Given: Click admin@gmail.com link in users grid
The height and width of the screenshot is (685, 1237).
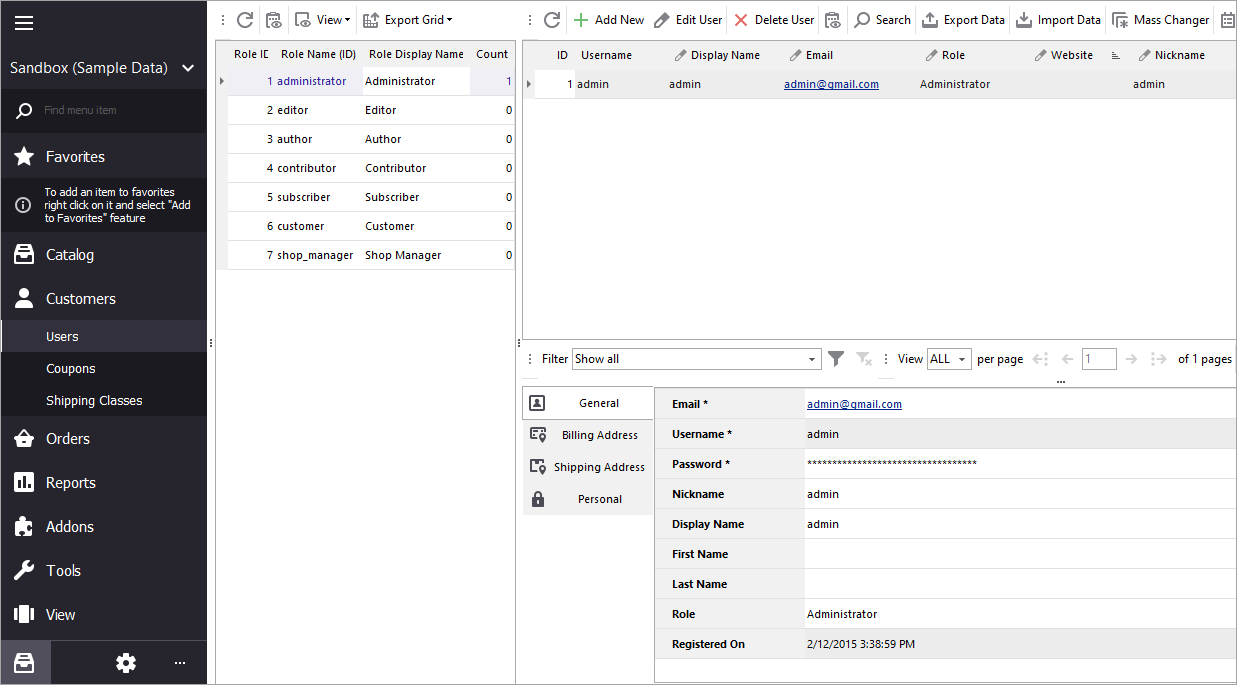Looking at the screenshot, I should (831, 85).
